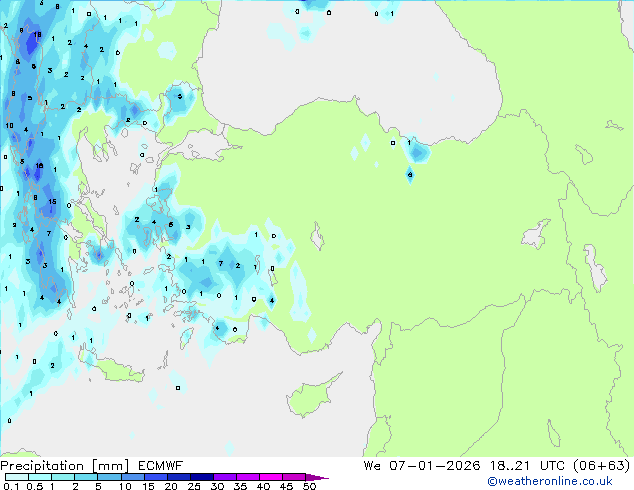Click the '15' precipitation value over Greece
The width and height of the screenshot is (634, 490).
click(x=52, y=201)
